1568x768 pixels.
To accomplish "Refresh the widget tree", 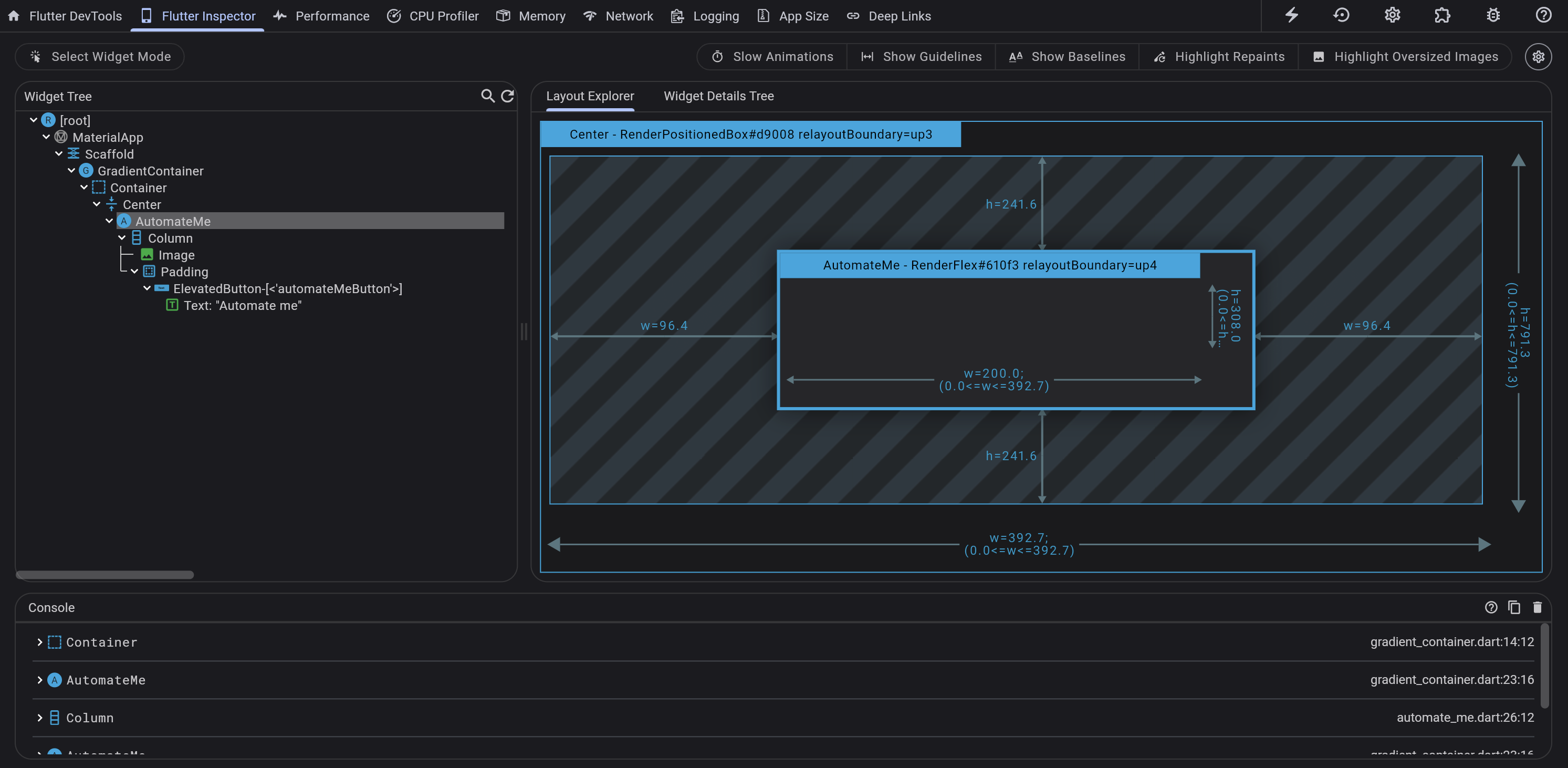I will coord(507,96).
